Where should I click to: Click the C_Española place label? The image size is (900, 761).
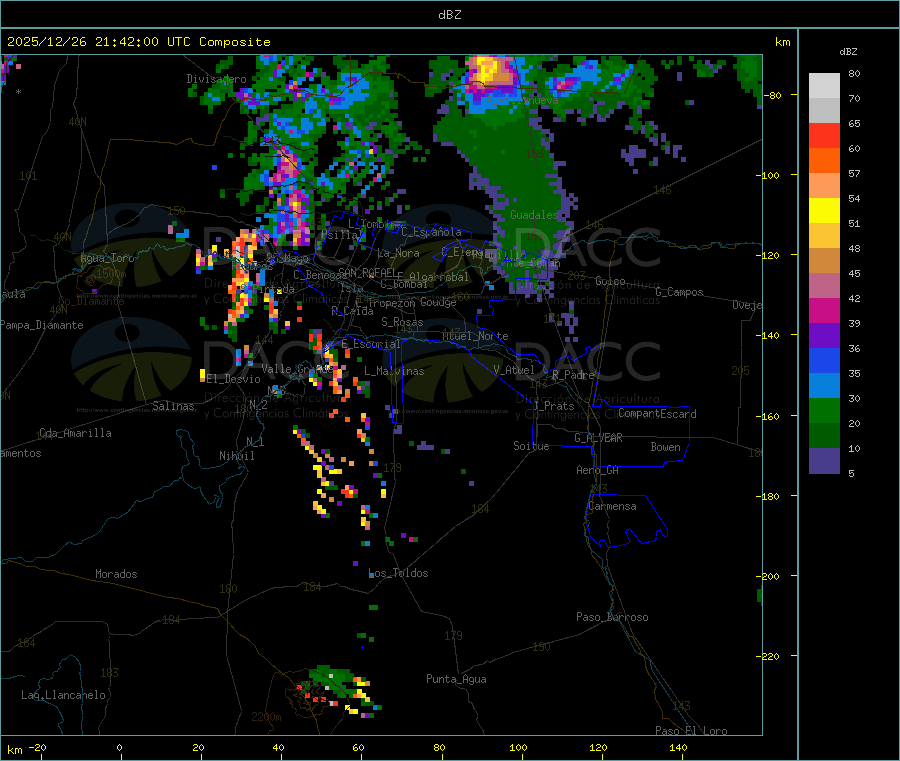point(432,232)
